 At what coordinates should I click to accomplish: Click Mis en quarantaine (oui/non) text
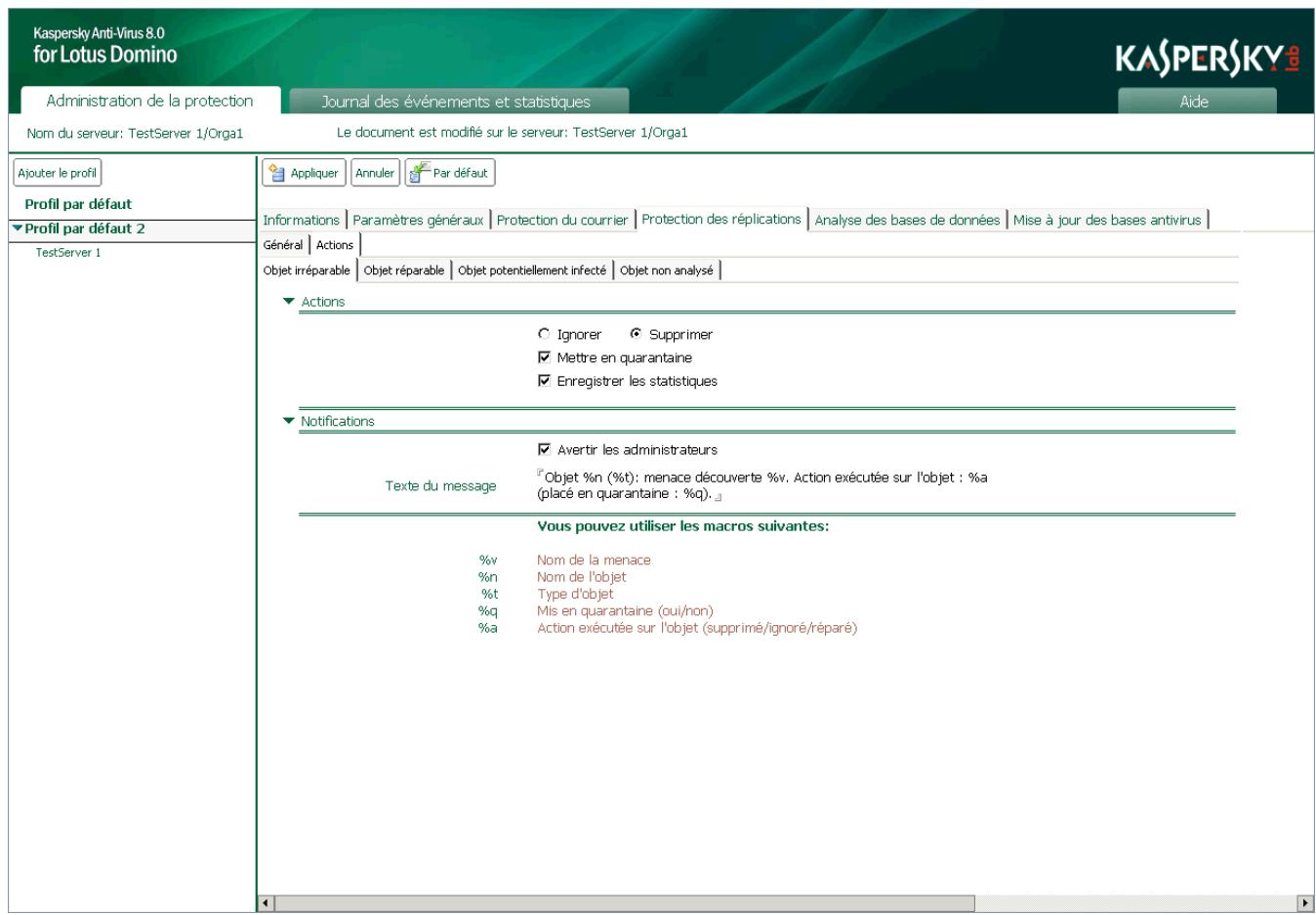pos(625,611)
